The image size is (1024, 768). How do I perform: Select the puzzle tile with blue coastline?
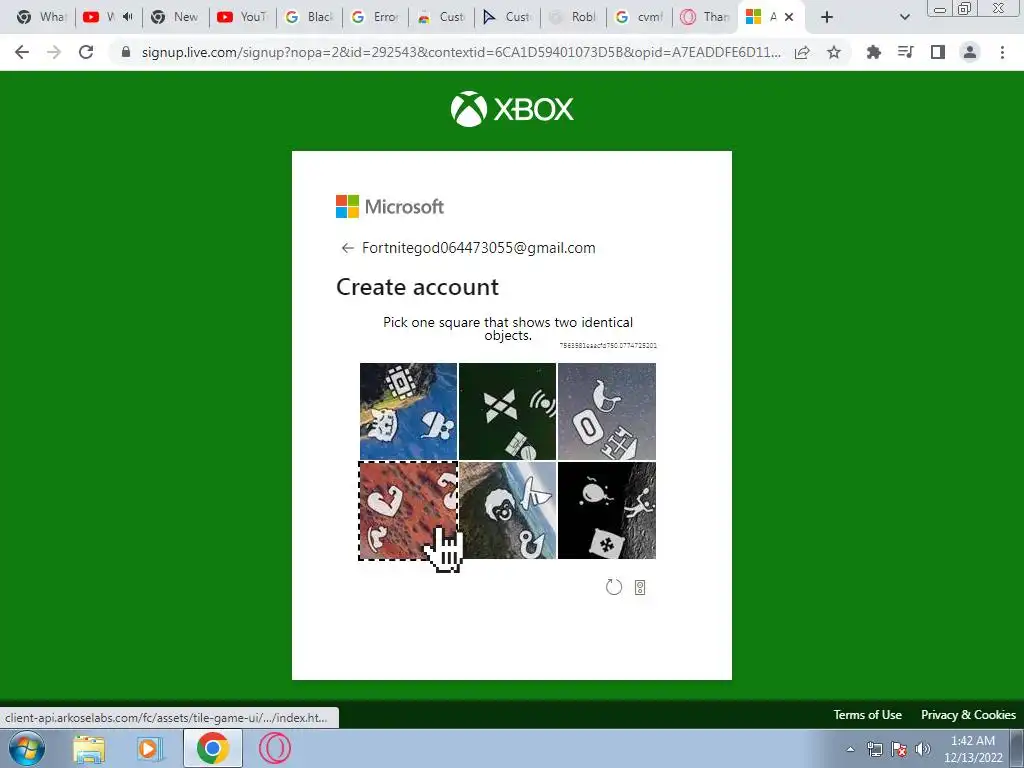tap(408, 411)
